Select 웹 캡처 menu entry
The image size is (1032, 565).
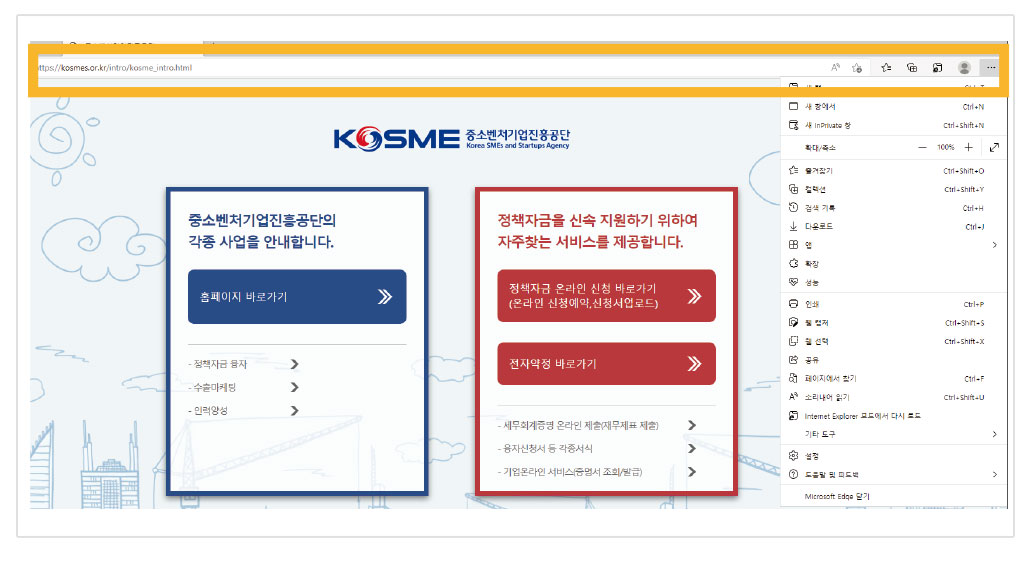[x=894, y=323]
